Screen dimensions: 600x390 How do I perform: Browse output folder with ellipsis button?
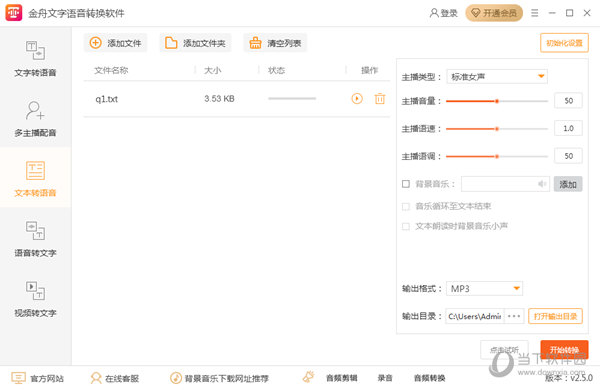514,316
